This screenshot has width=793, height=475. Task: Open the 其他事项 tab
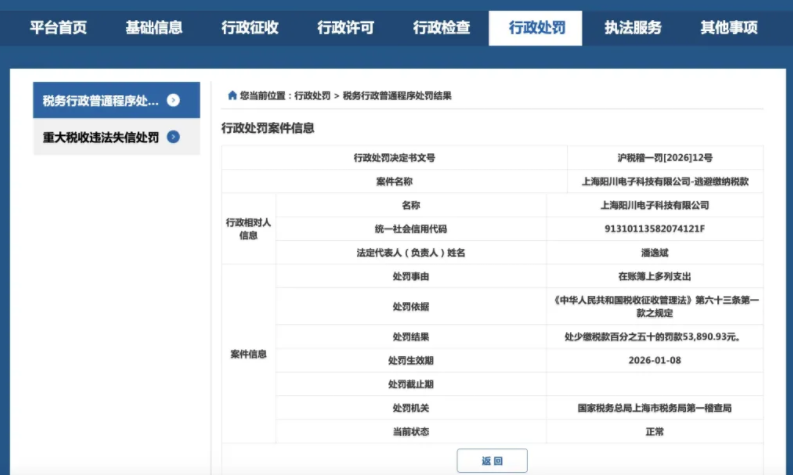728,28
